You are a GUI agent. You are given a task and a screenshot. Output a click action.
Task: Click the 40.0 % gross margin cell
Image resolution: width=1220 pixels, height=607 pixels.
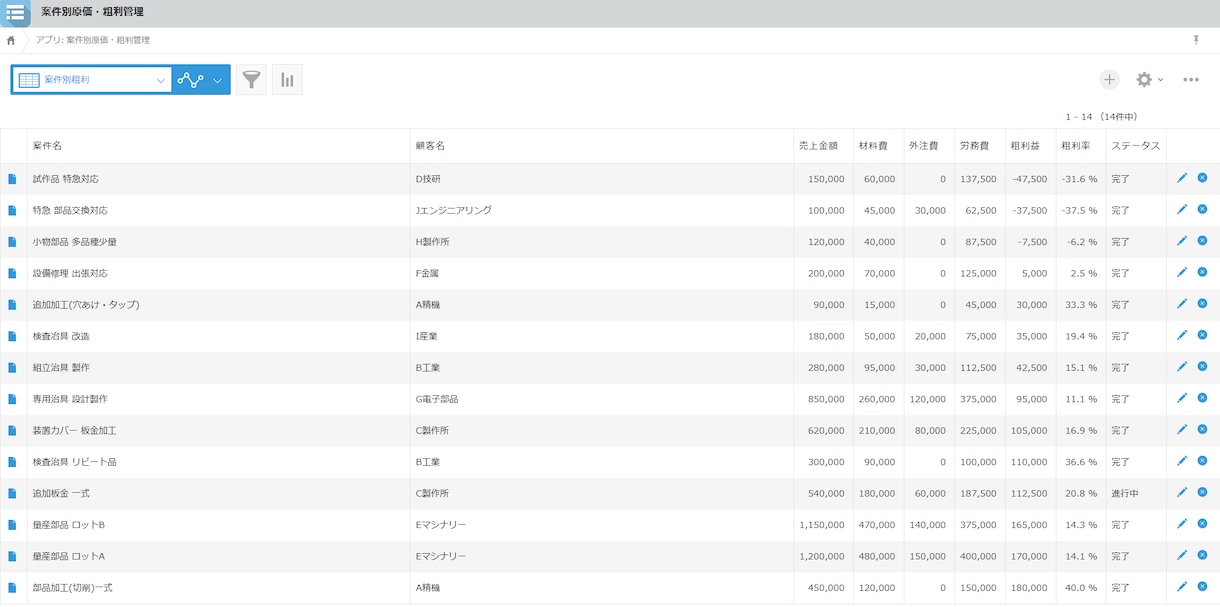click(1081, 588)
